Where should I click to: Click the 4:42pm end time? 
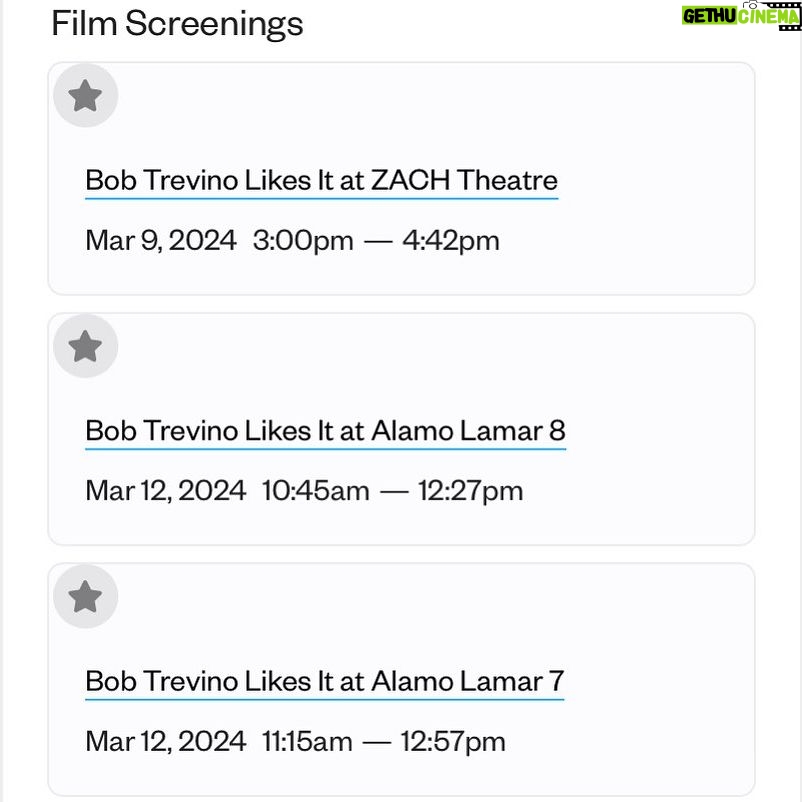click(x=451, y=241)
